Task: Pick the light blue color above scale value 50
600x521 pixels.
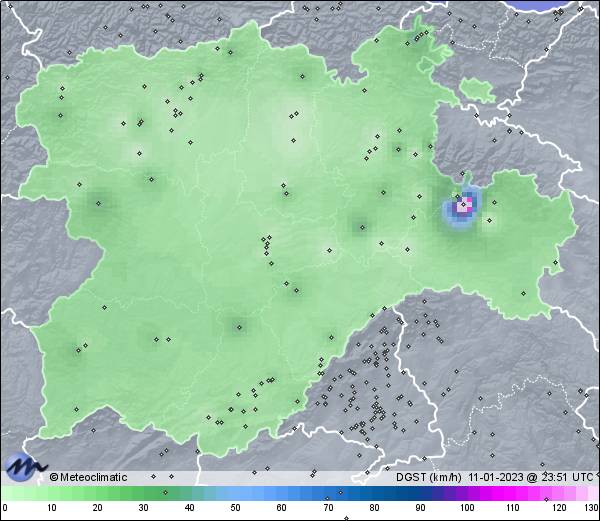Action: (235, 493)
